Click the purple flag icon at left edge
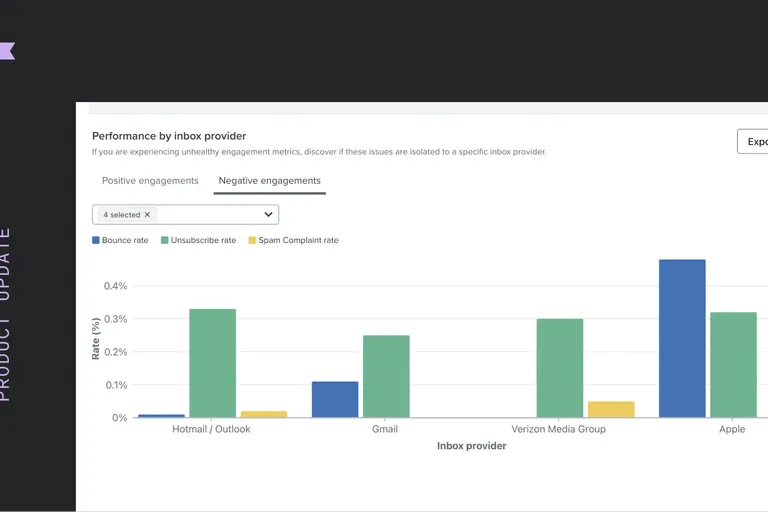 coord(7,51)
